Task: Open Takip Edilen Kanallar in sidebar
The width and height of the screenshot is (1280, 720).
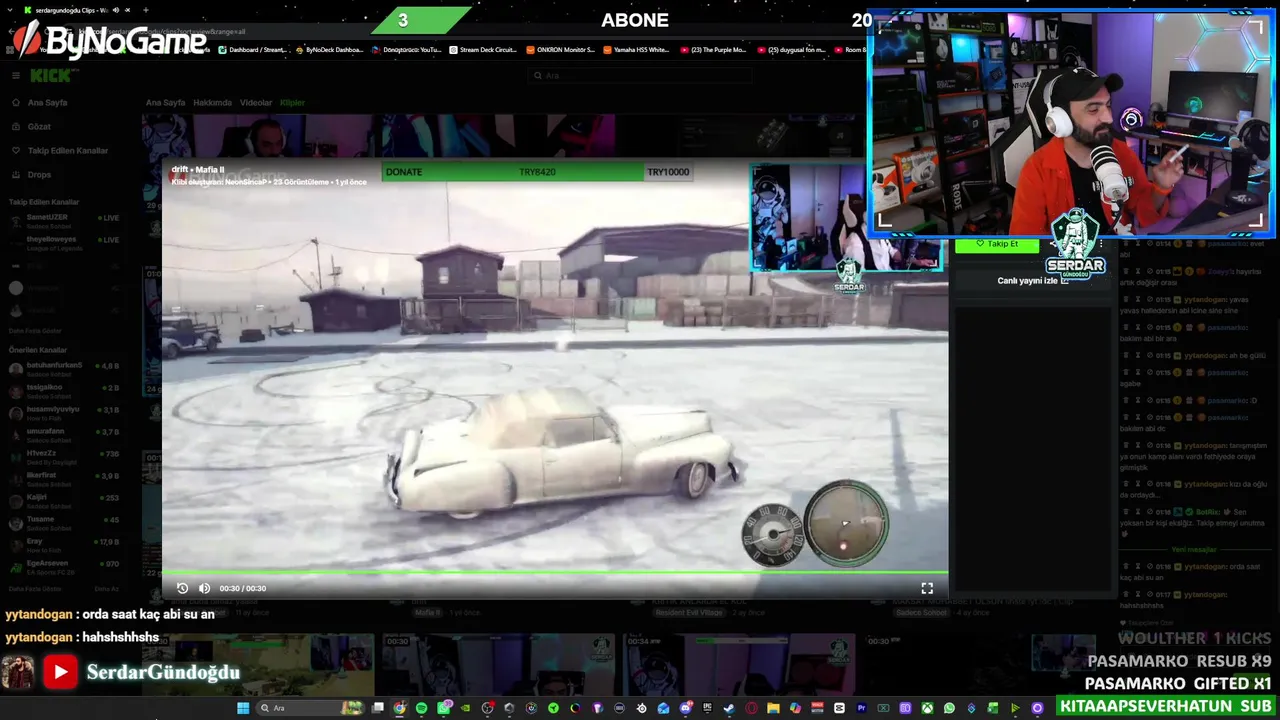Action: click(x=67, y=151)
